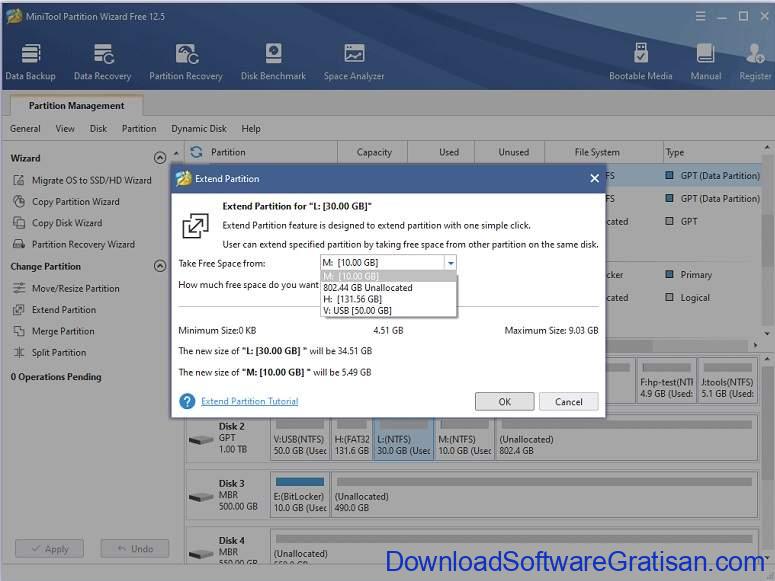
Task: Open the Partition Recovery tool
Action: coord(186,61)
